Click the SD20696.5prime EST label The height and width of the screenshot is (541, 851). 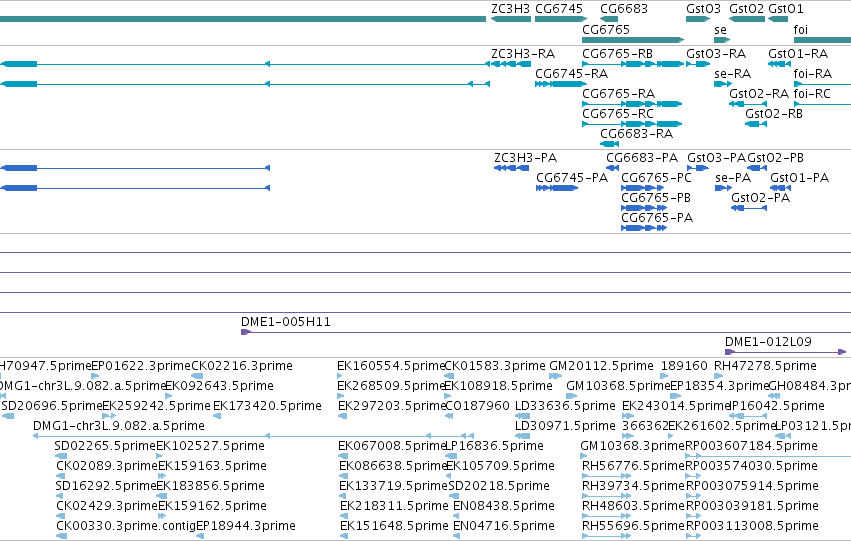(x=52, y=406)
